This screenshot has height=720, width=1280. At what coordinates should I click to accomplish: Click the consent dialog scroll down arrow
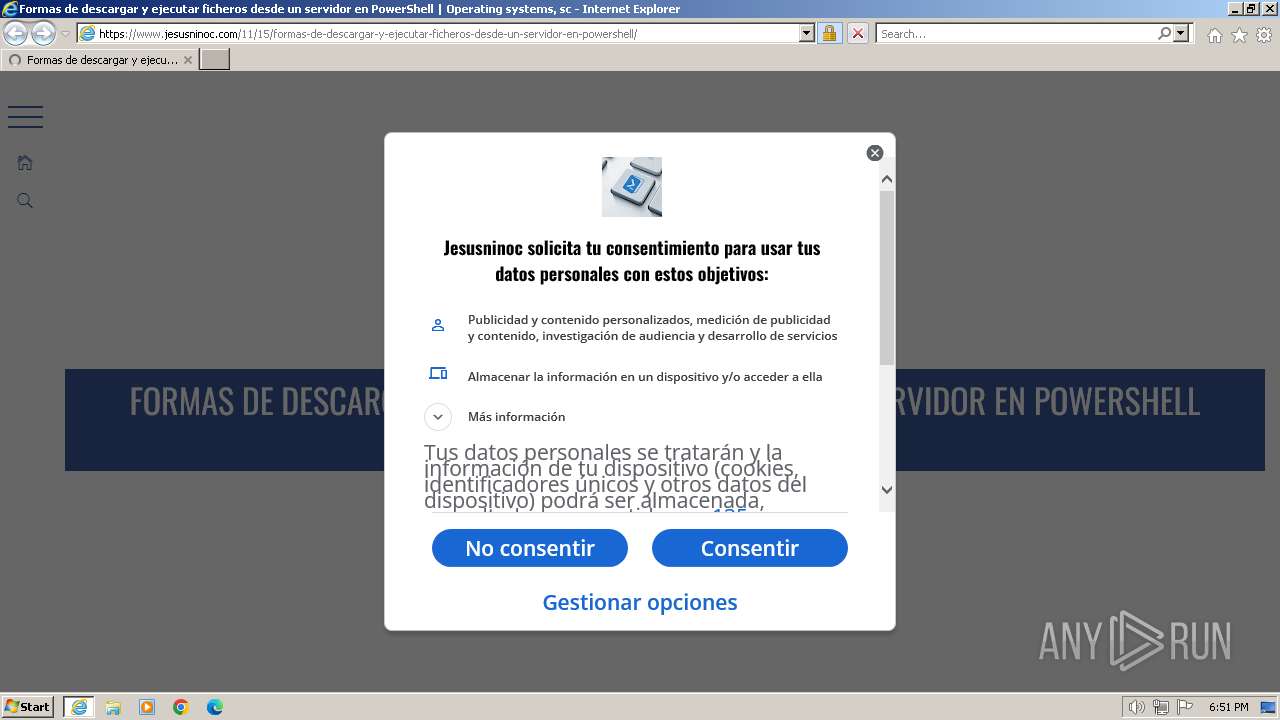tap(887, 490)
